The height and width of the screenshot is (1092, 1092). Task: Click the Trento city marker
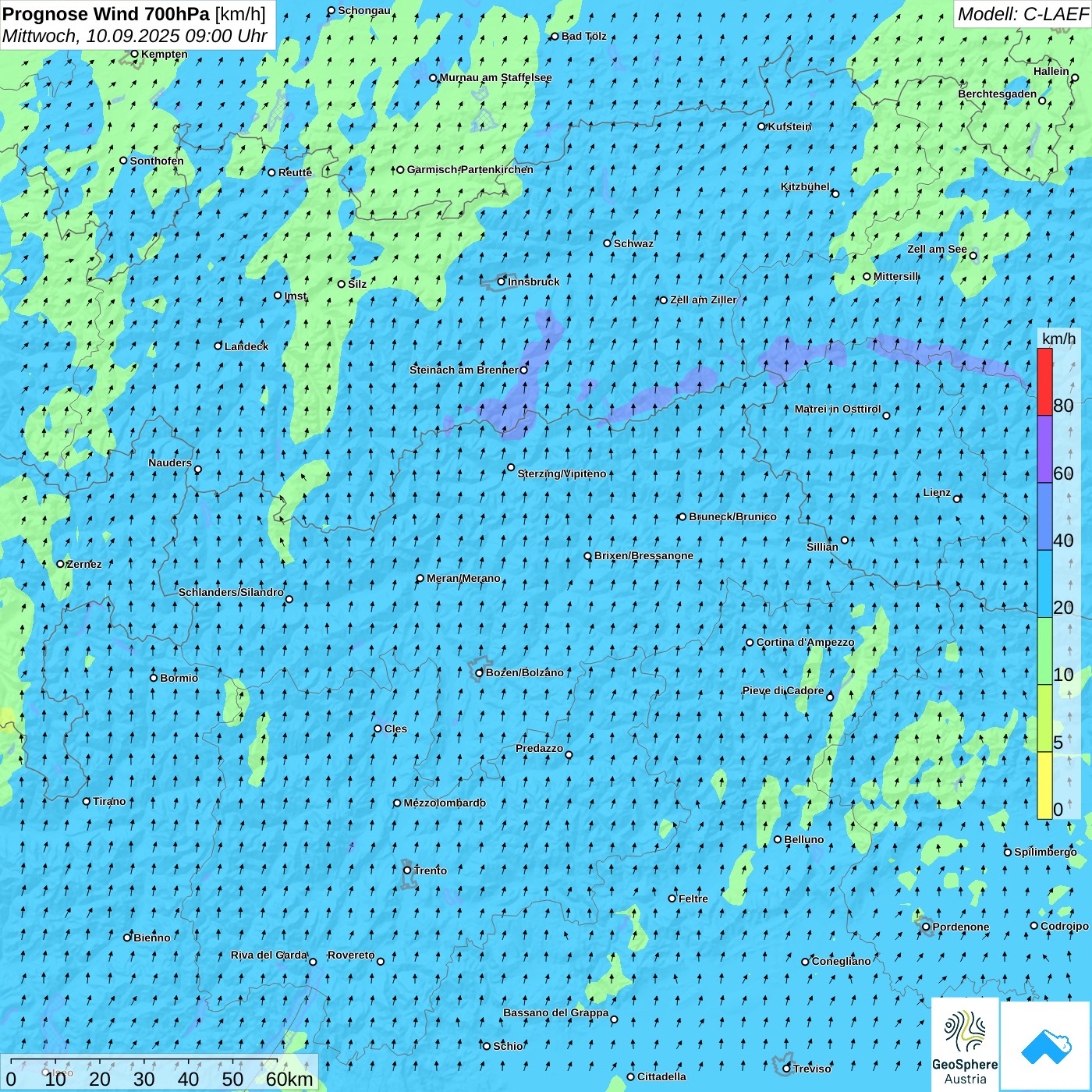point(407,870)
